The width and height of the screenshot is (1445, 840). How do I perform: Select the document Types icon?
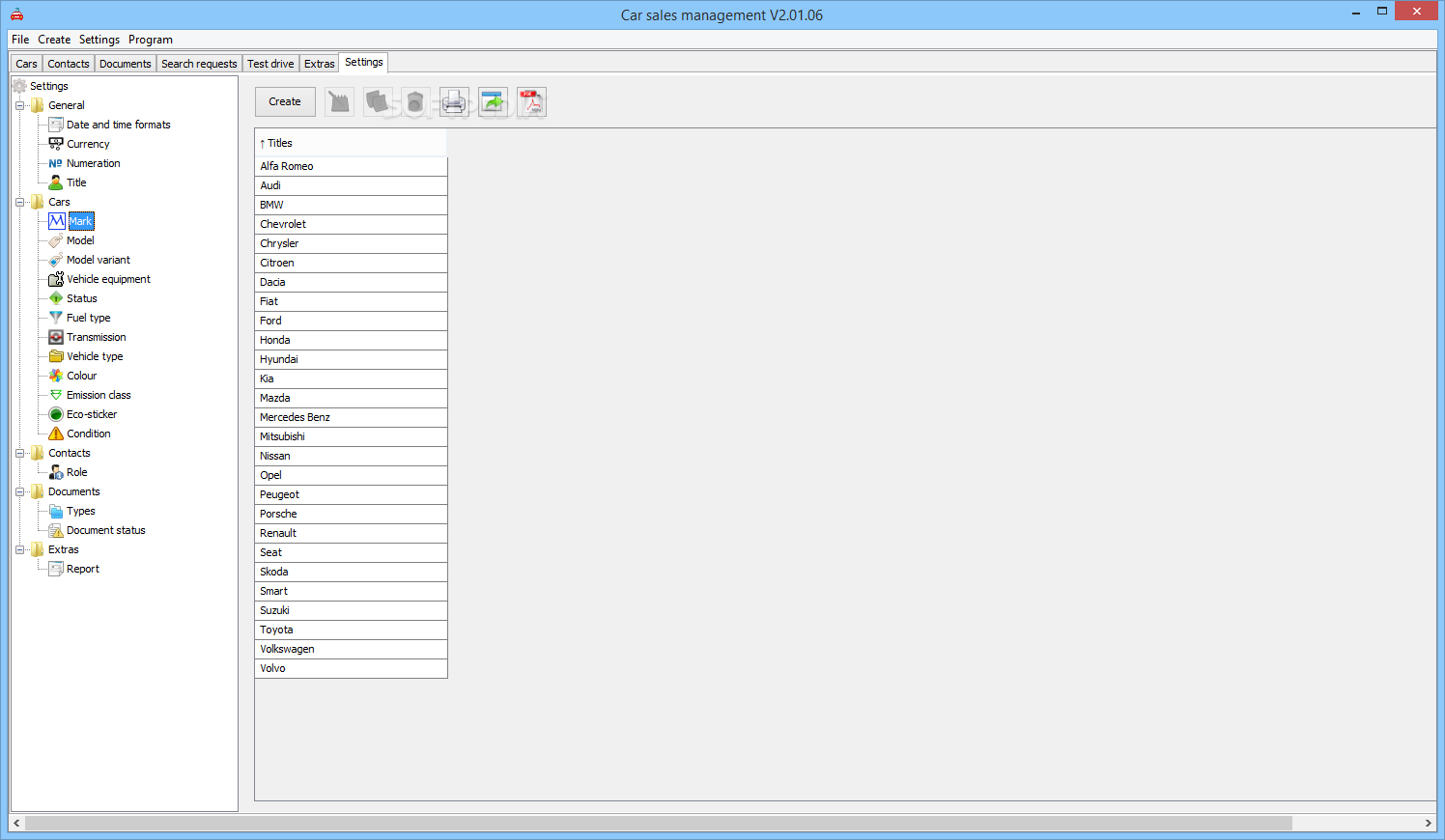click(56, 511)
